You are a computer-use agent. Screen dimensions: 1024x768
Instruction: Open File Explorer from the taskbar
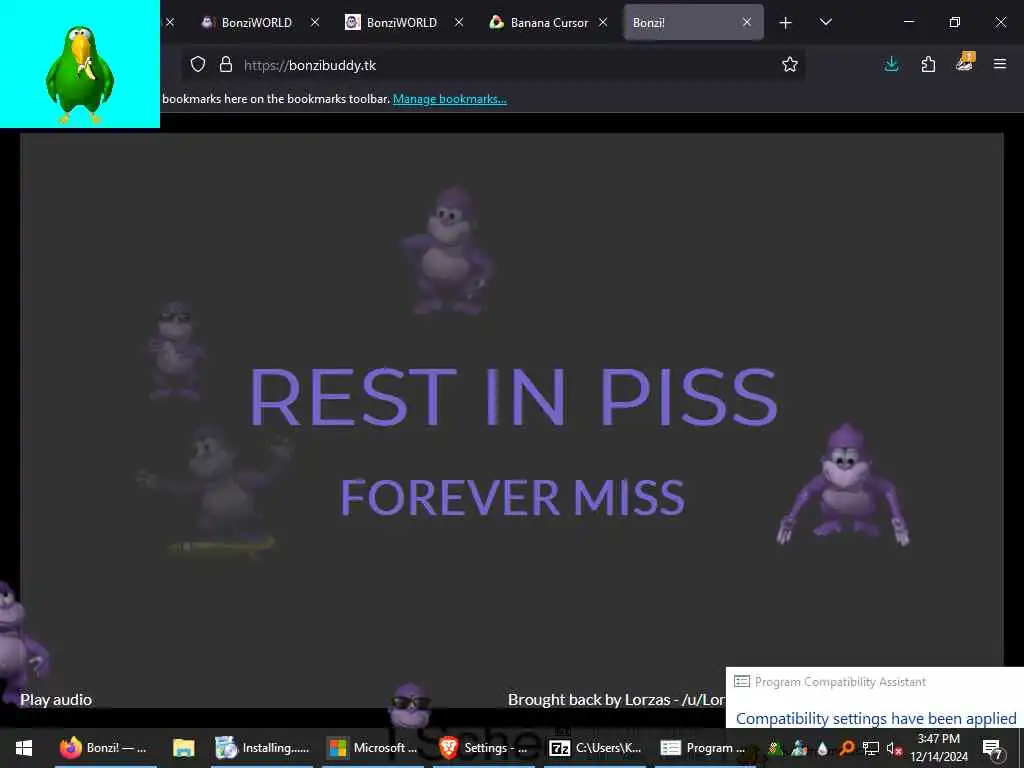point(184,748)
